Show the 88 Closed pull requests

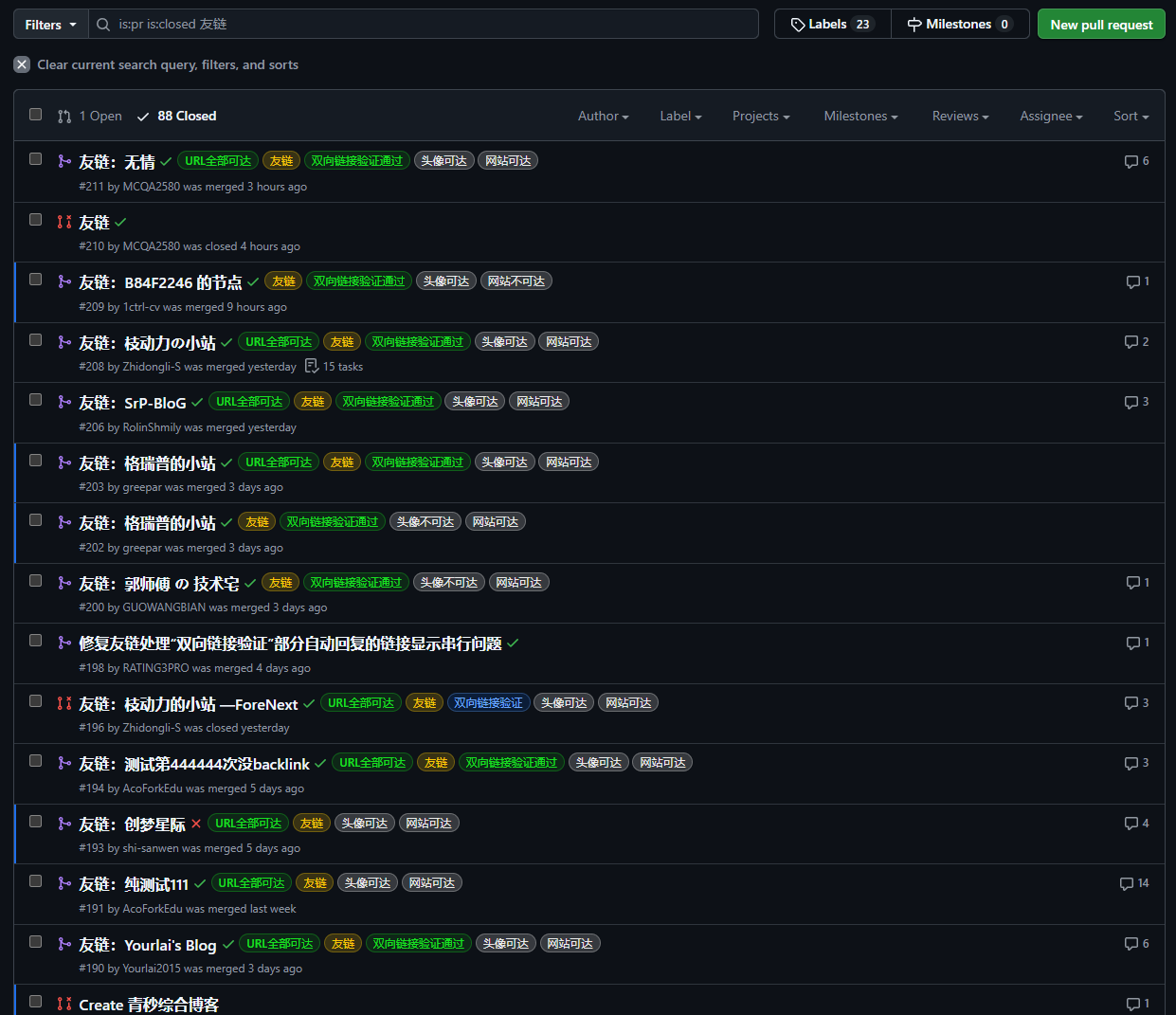[x=177, y=116]
